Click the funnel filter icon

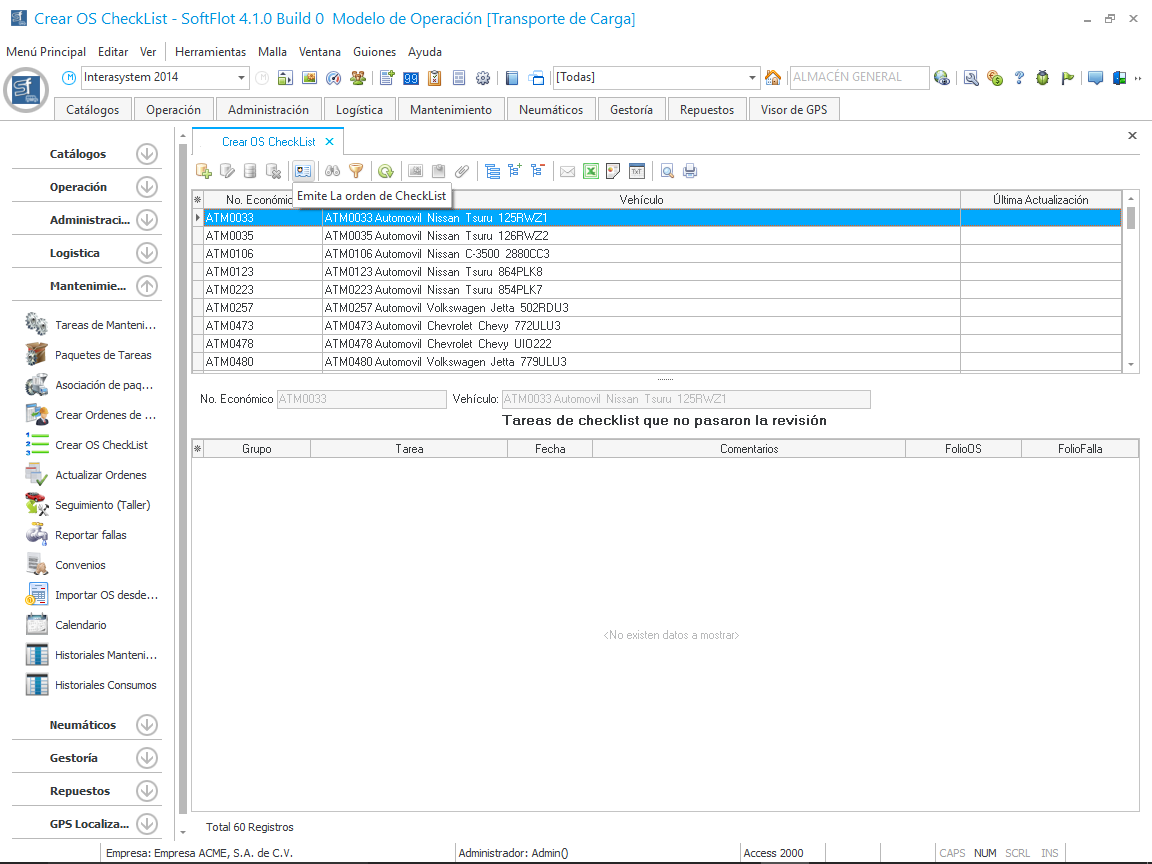[356, 171]
